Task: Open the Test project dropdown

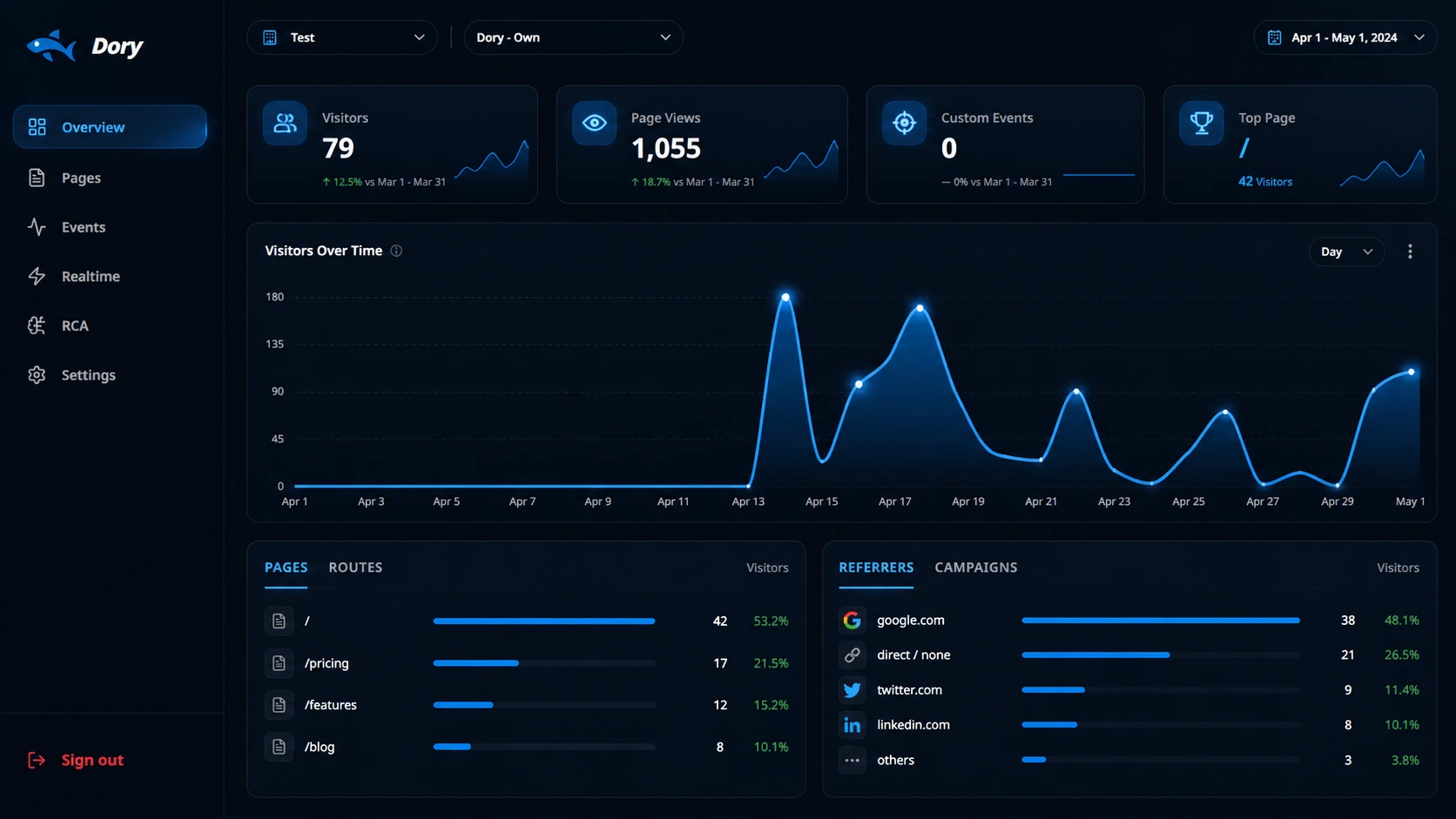Action: (342, 37)
